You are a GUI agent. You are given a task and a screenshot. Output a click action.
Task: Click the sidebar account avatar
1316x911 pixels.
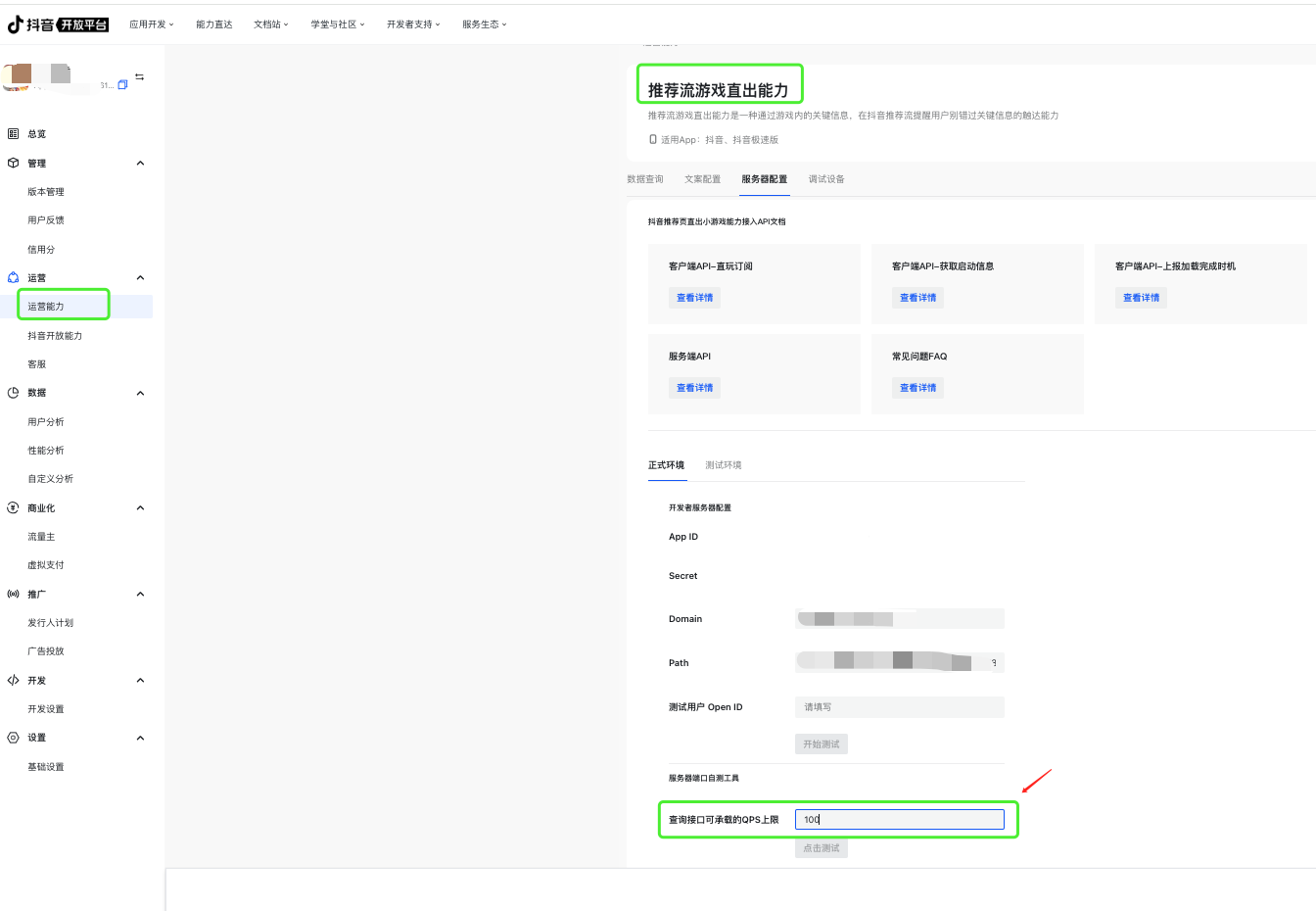(17, 76)
